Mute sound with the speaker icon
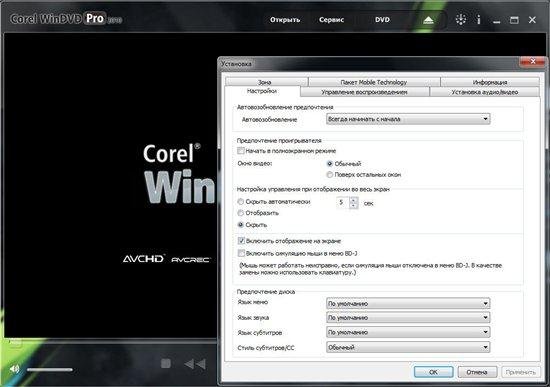 [x=14, y=369]
